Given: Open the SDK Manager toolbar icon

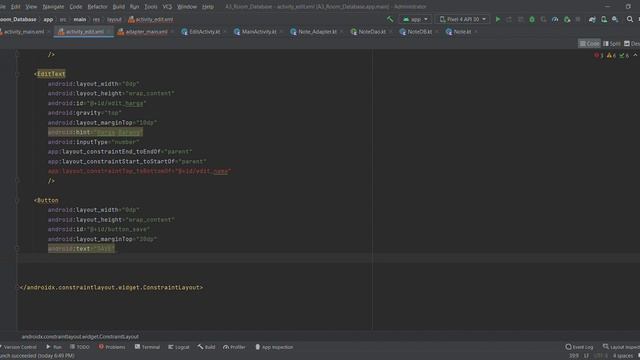Looking at the screenshot, I should [615, 19].
